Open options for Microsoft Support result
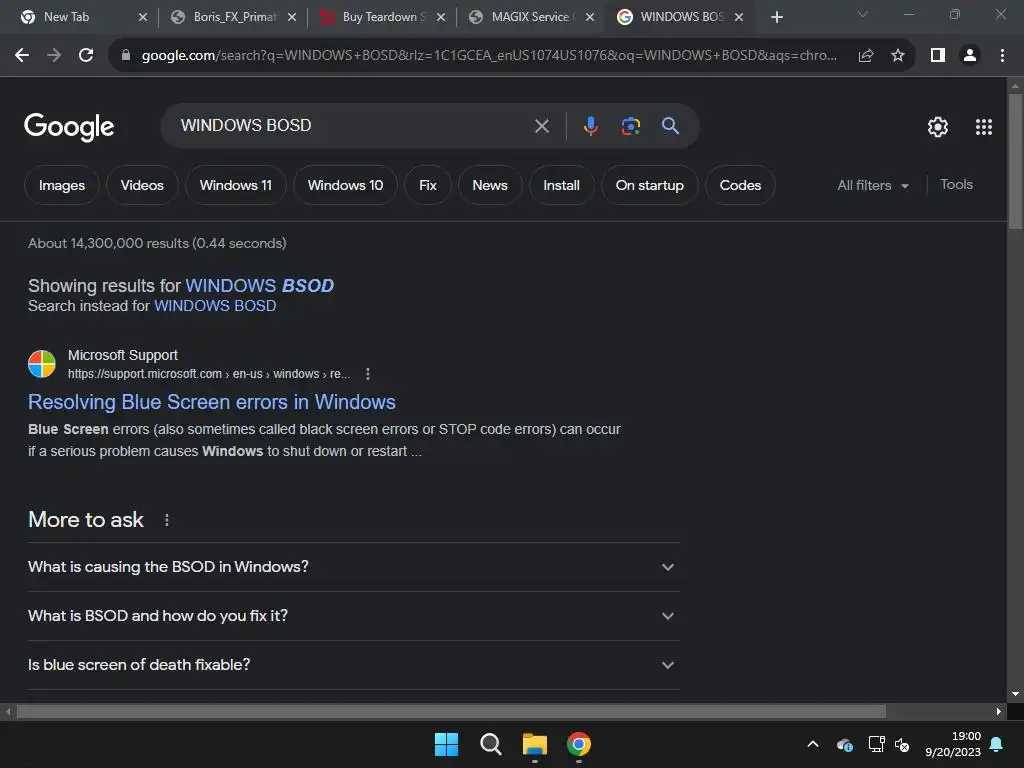This screenshot has height=768, width=1024. (368, 374)
